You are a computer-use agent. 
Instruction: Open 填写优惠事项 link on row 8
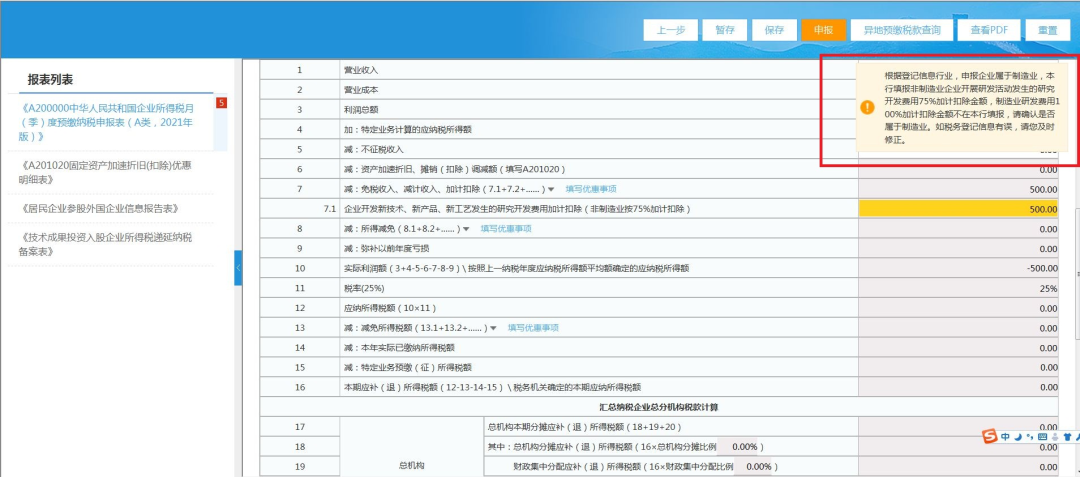pyautogui.click(x=506, y=229)
